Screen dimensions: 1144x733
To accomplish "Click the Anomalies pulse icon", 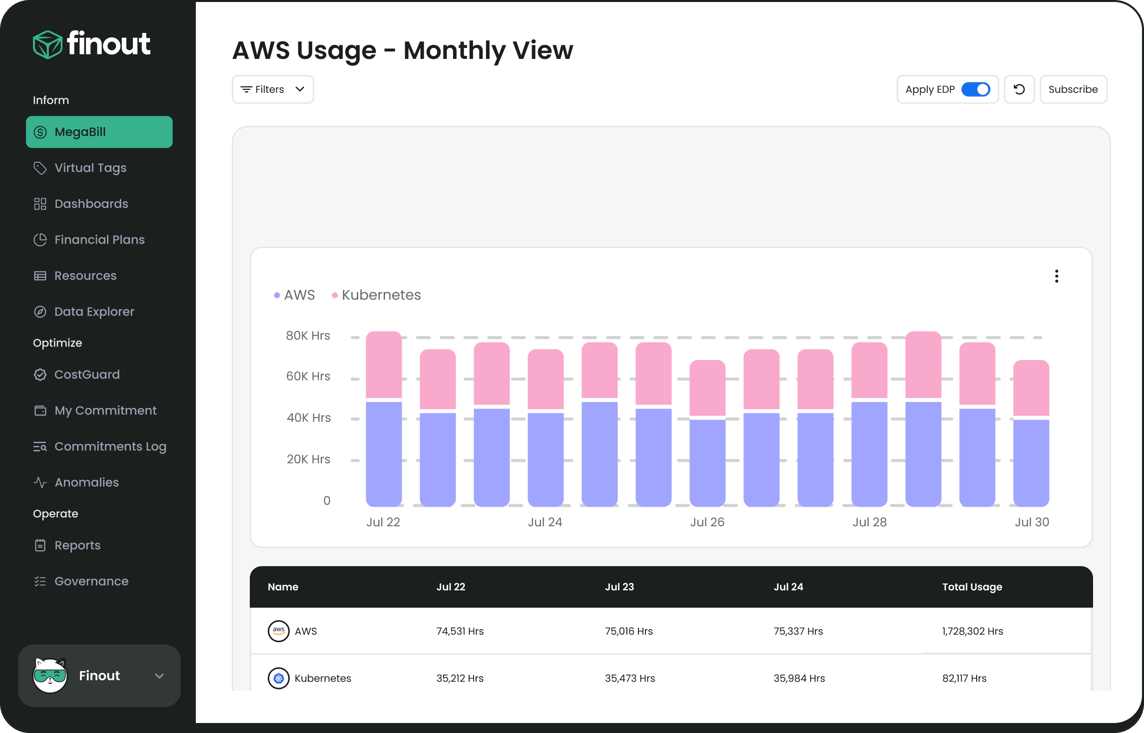I will [x=40, y=482].
